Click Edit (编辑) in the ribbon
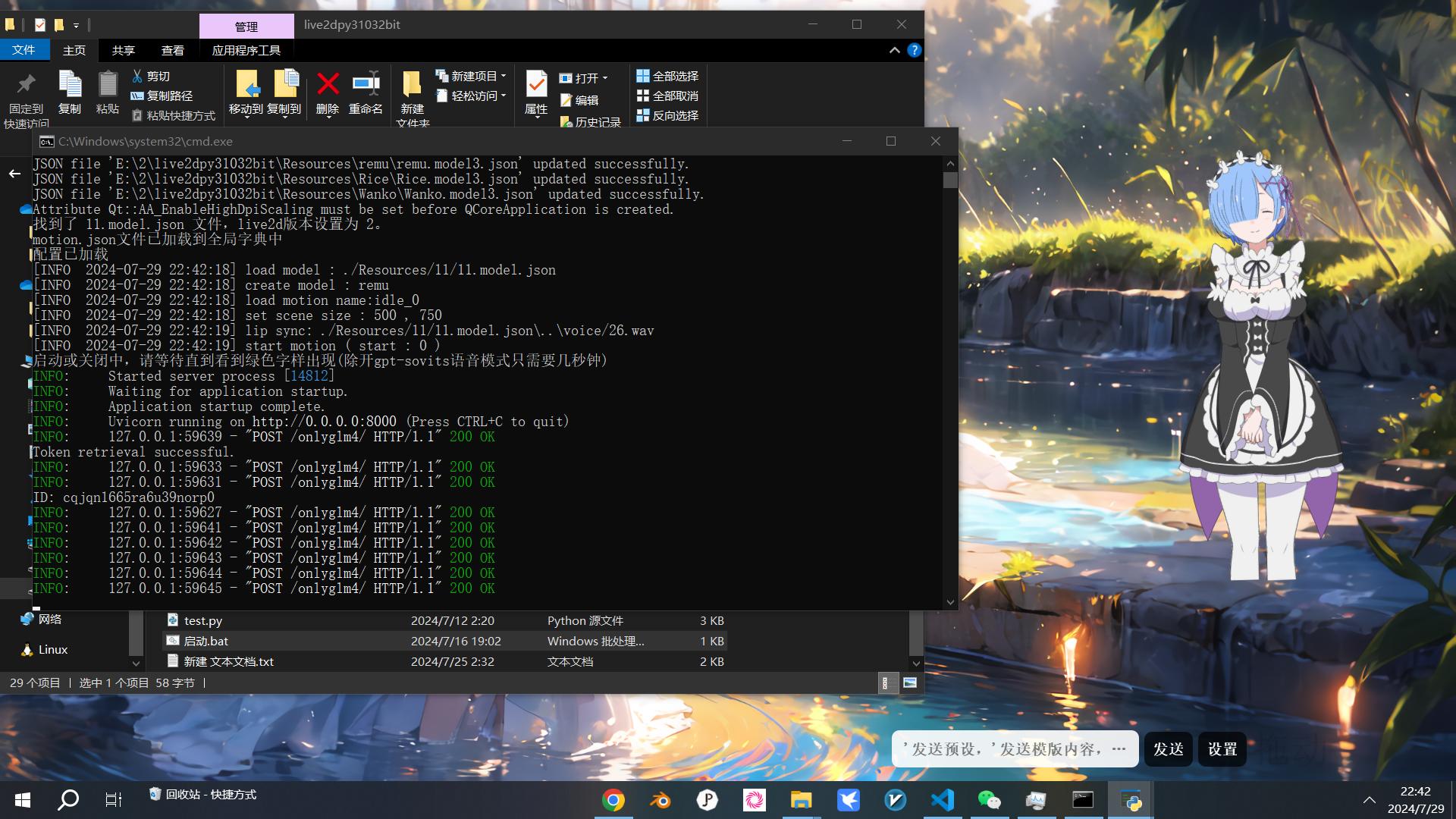 pyautogui.click(x=579, y=100)
